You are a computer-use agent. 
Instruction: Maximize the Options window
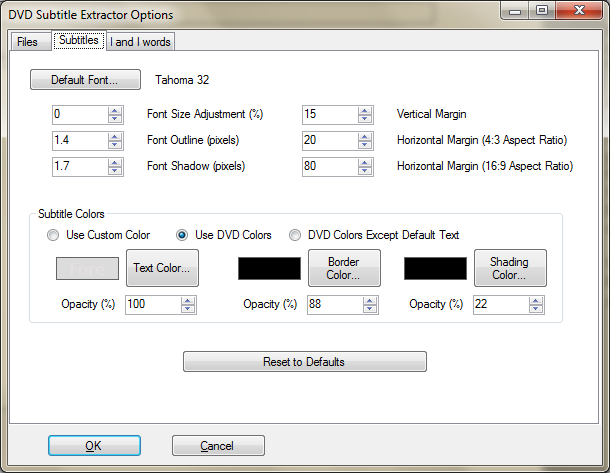click(x=542, y=11)
